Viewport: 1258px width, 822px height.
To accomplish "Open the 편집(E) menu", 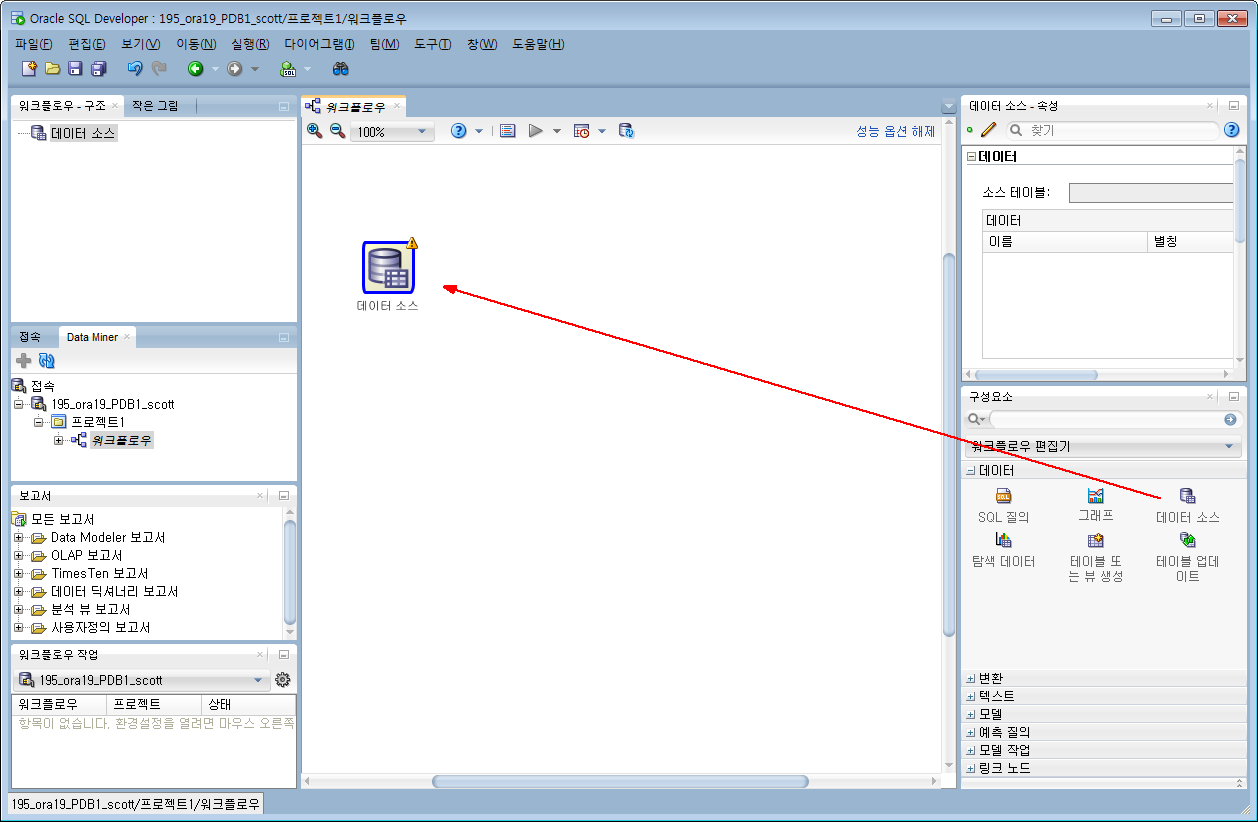I will click(87, 44).
